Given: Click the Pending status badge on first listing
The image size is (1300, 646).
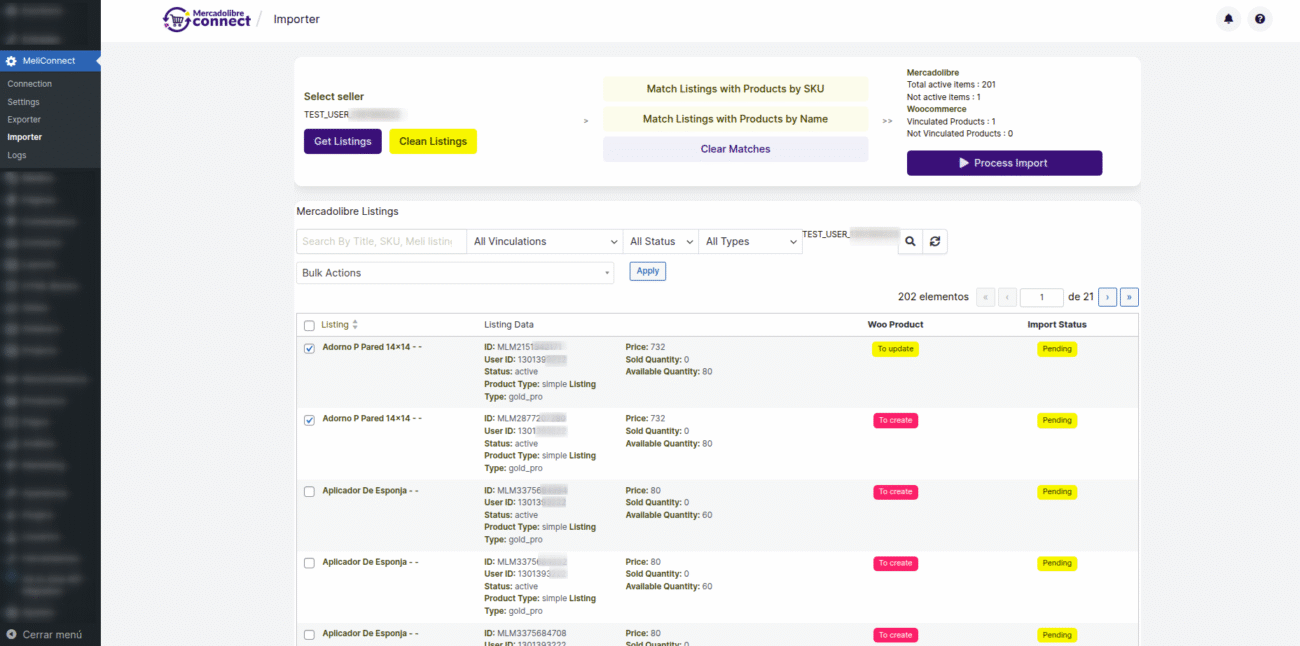Looking at the screenshot, I should [x=1057, y=348].
